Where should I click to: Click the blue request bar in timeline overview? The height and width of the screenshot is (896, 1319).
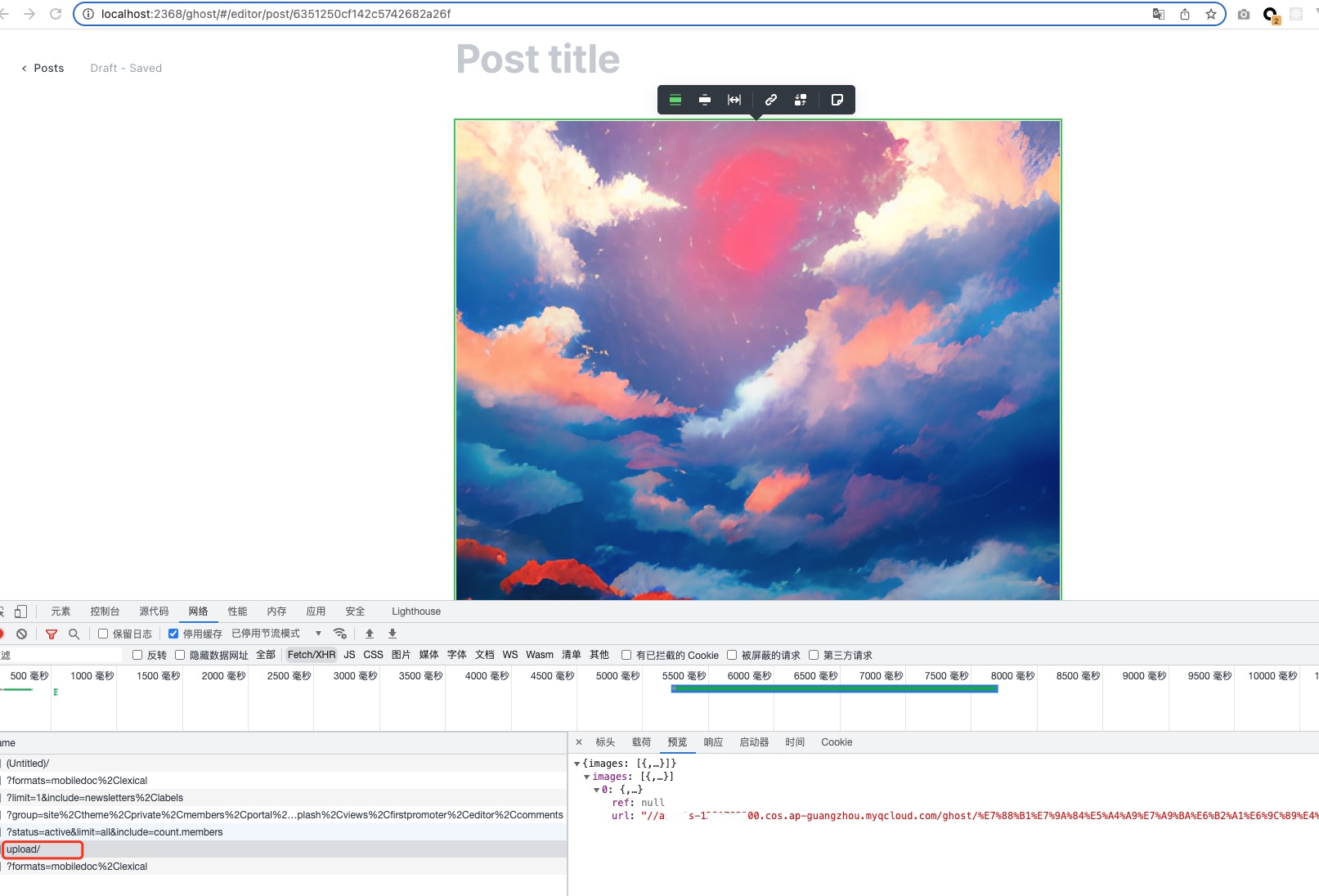(834, 688)
